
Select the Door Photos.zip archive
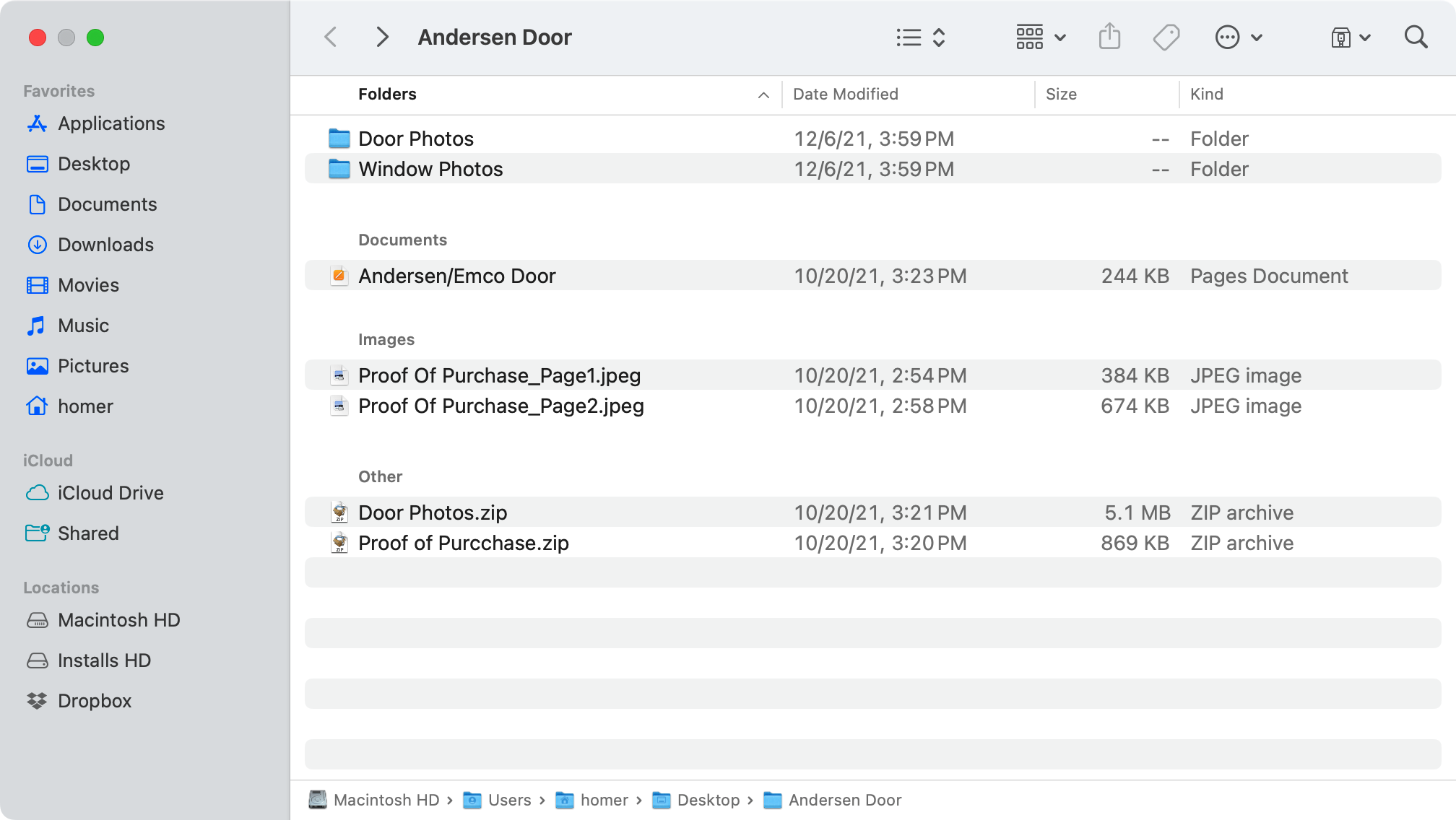tap(872, 512)
